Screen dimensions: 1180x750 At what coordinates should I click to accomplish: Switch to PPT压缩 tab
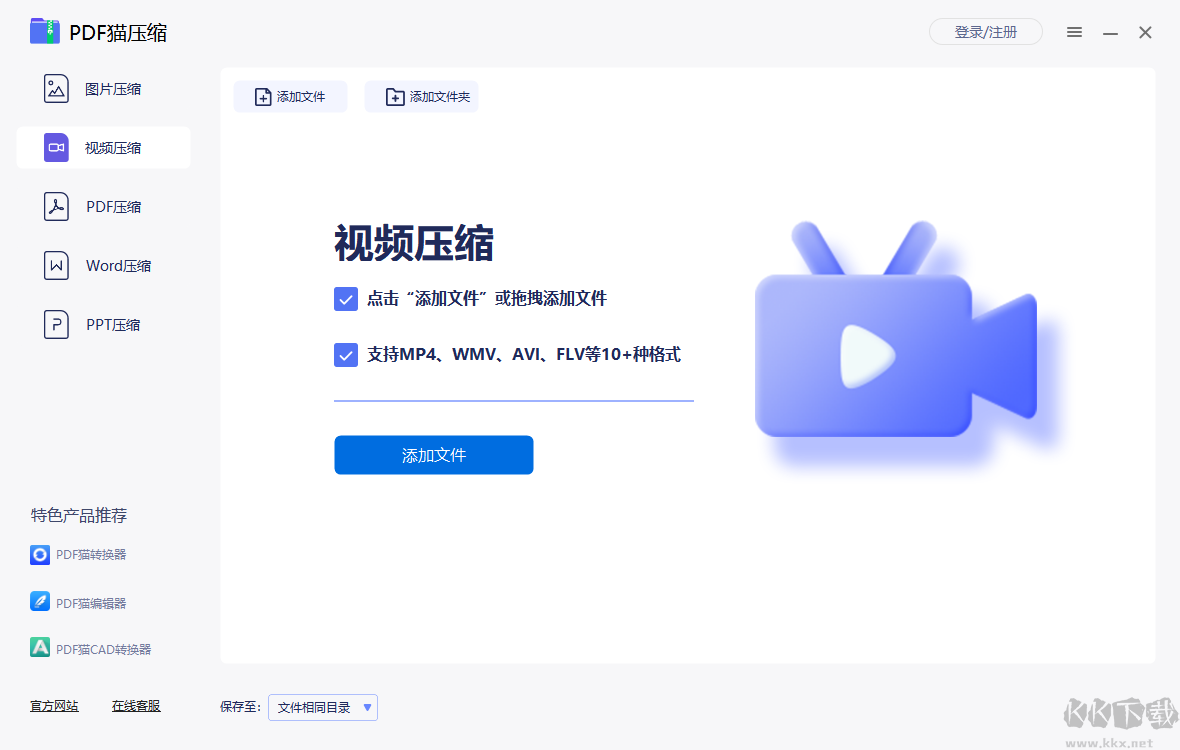click(104, 324)
